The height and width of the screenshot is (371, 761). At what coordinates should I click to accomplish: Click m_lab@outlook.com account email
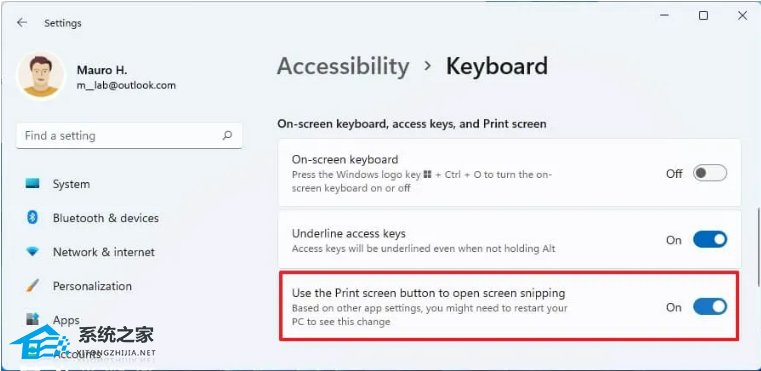tap(126, 85)
